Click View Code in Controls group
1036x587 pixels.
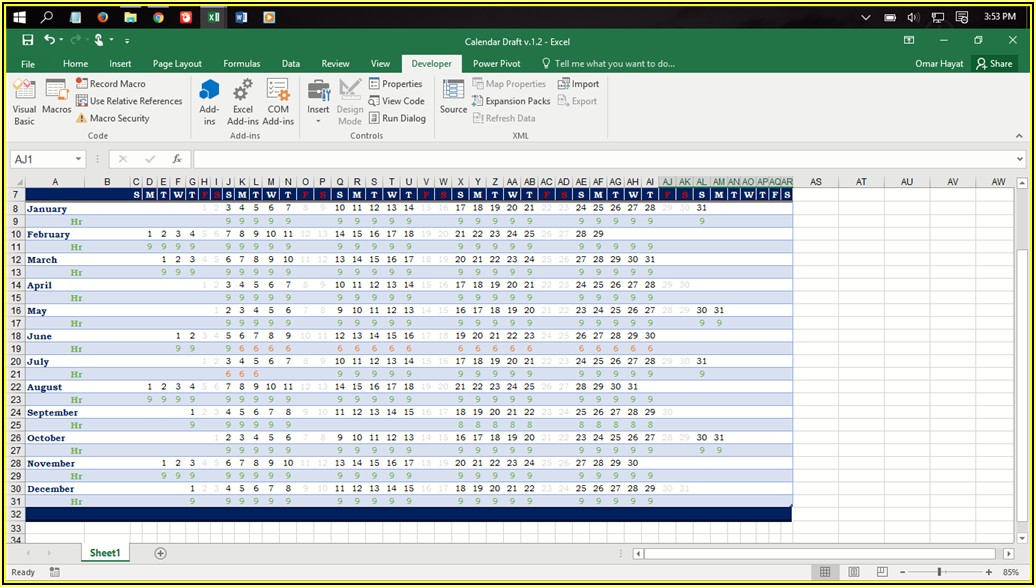click(x=397, y=101)
